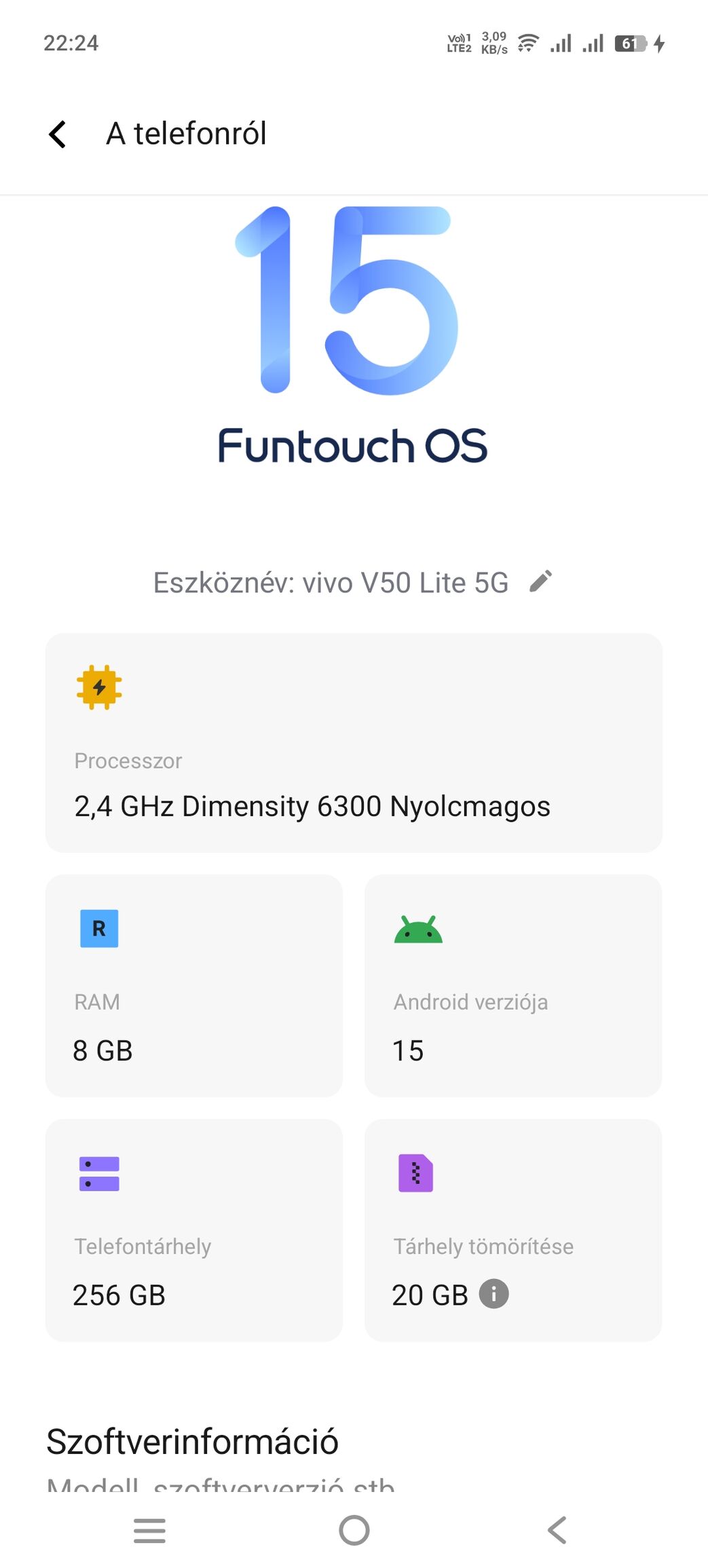Viewport: 708px width, 1568px height.
Task: Tap the battery indicator in status bar
Action: 631,44
